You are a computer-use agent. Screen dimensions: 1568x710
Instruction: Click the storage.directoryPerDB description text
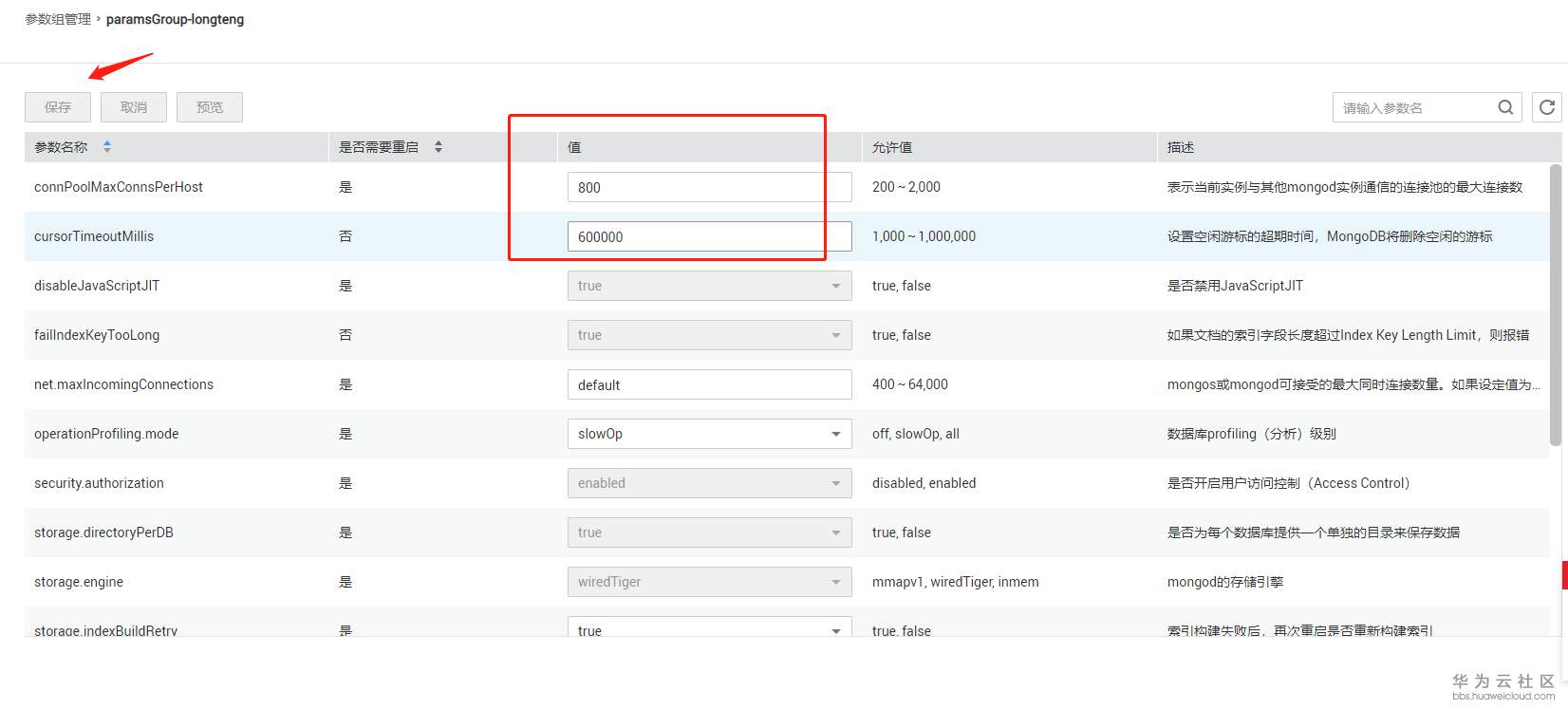click(1314, 532)
